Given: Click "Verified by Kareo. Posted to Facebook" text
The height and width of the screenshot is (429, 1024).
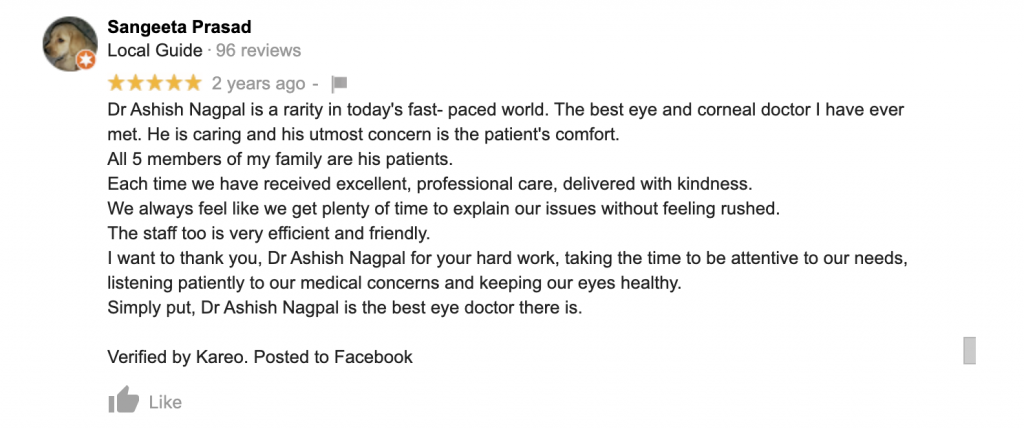Looking at the screenshot, I should point(259,357).
